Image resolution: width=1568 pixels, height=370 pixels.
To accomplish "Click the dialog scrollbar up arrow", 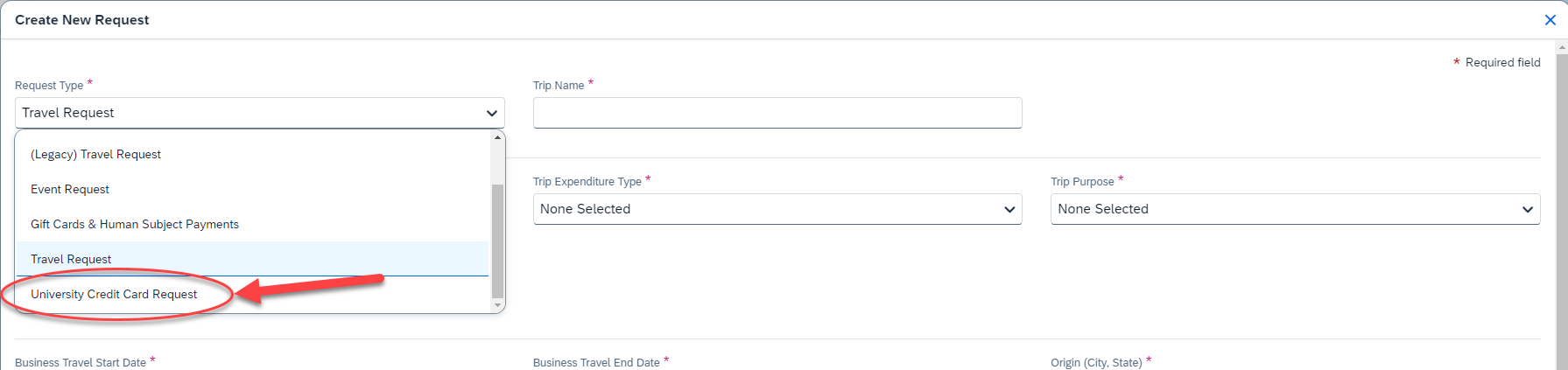I will pos(1562,45).
